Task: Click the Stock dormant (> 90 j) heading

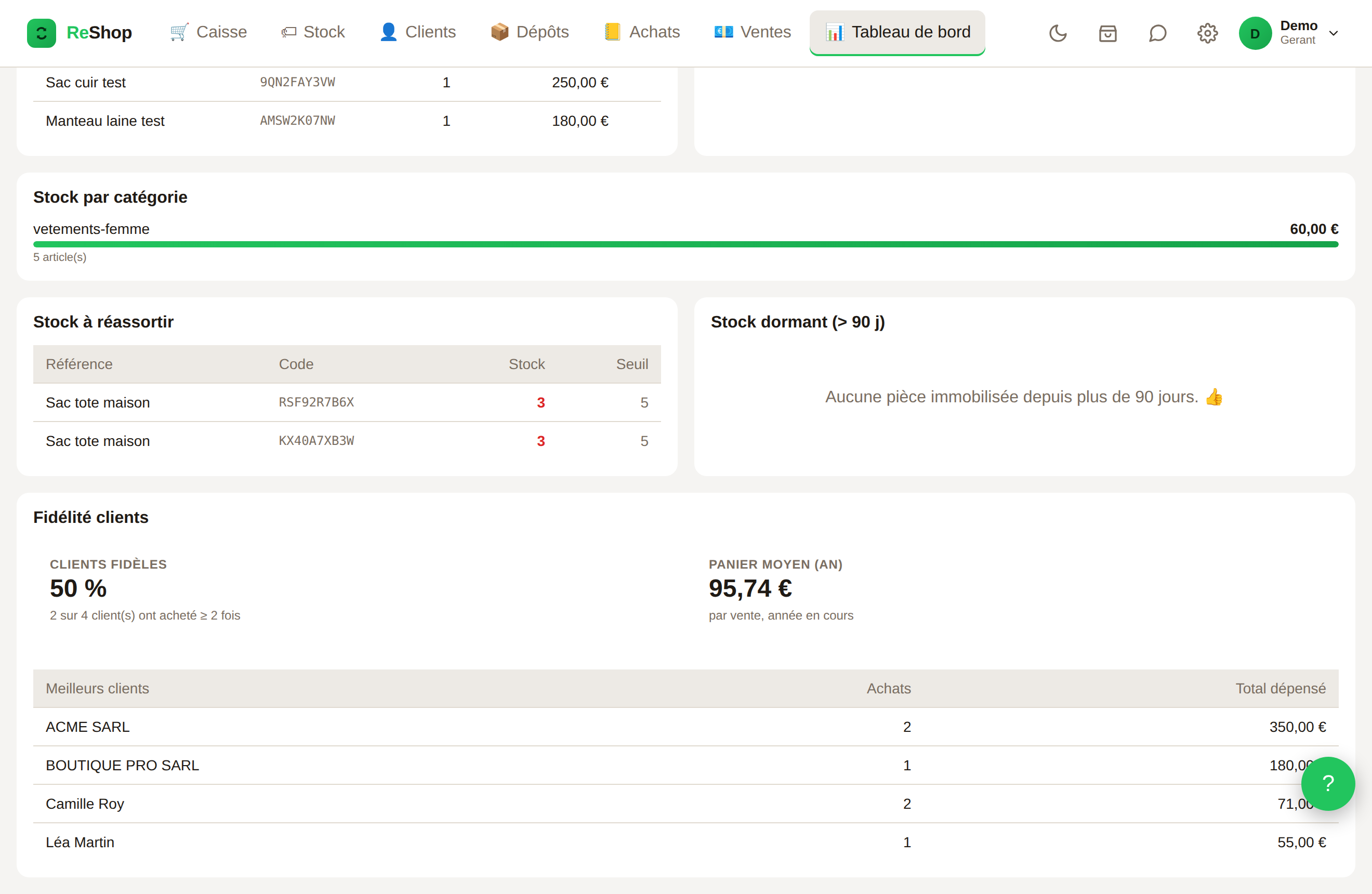Action: [797, 322]
